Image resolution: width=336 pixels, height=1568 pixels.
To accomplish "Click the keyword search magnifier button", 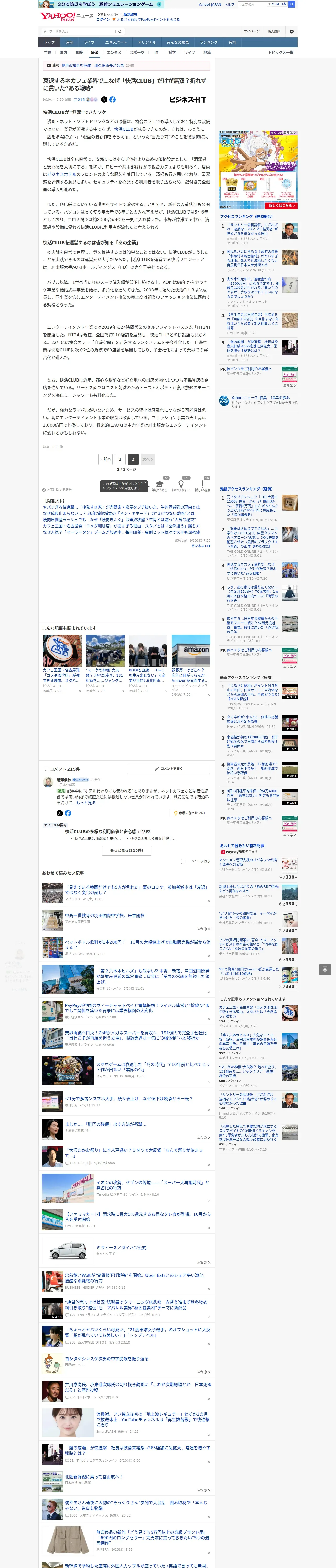I will coord(120,32).
